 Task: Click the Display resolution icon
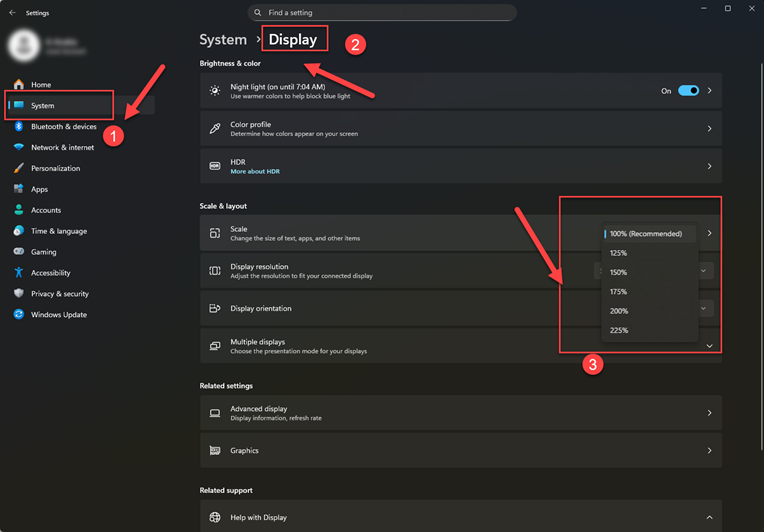point(214,271)
